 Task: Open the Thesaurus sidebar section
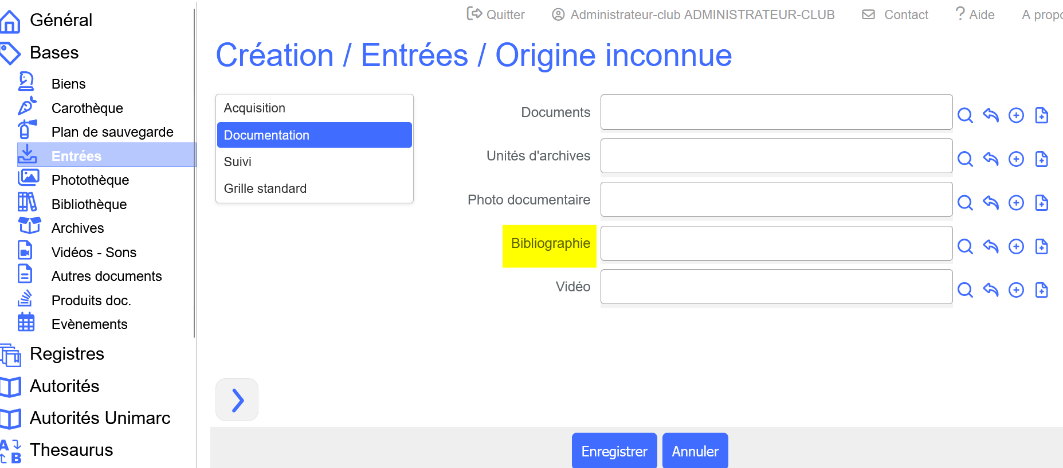[71, 450]
